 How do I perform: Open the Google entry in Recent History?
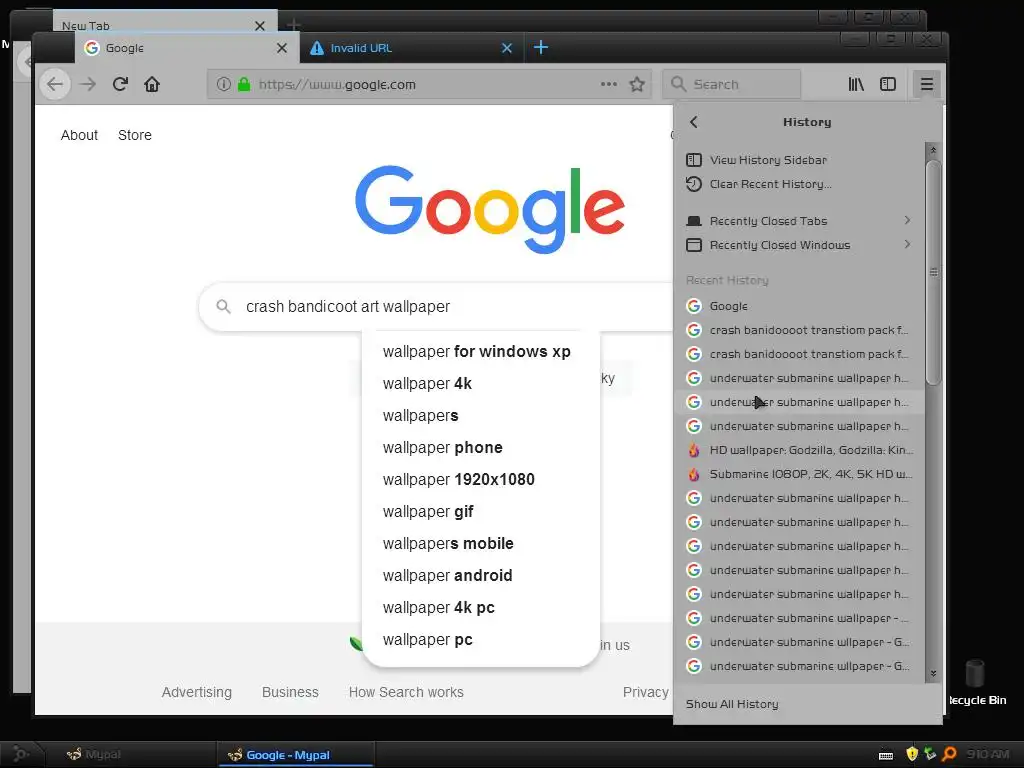click(798, 306)
